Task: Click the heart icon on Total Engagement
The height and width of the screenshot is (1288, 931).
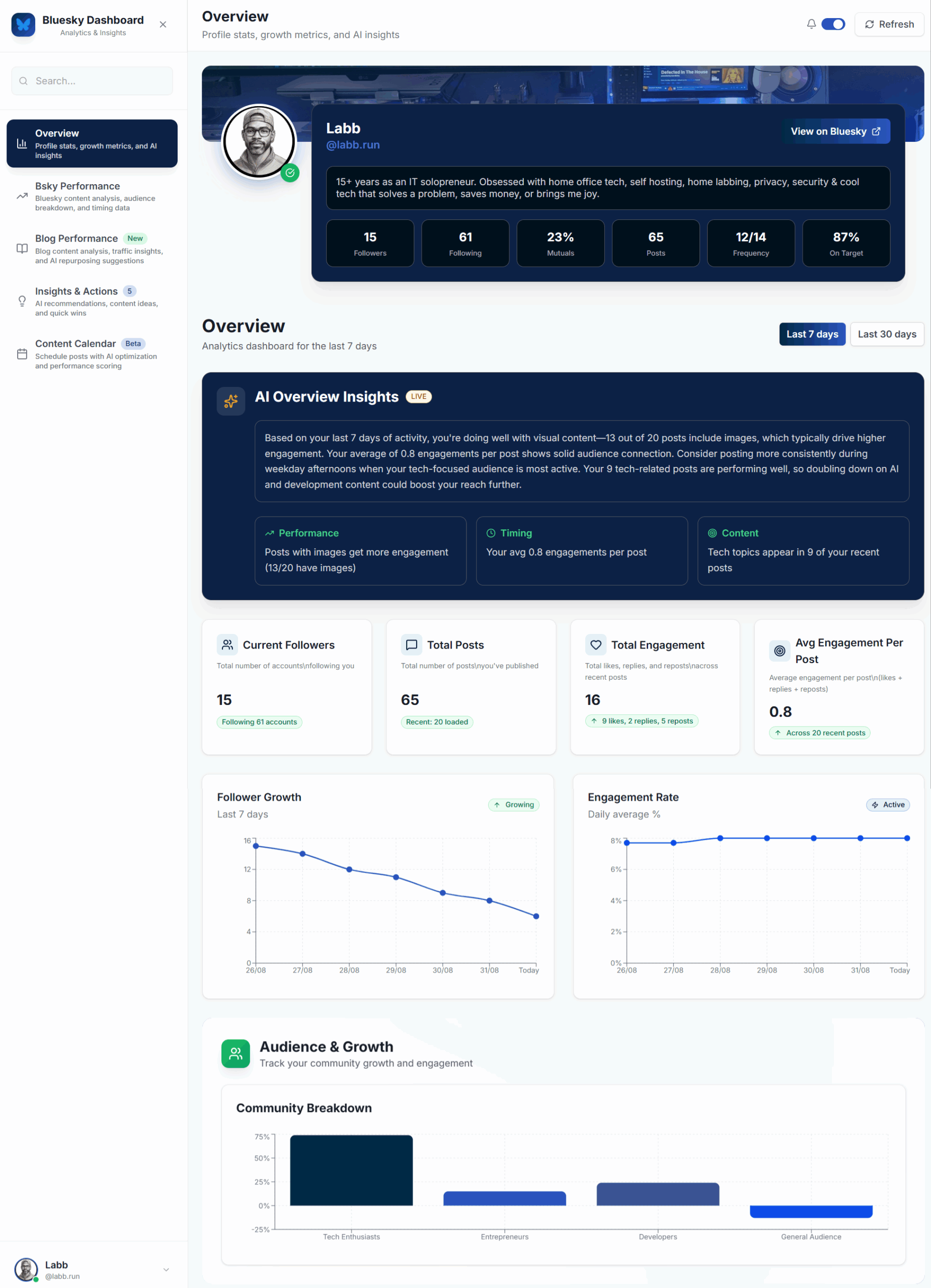Action: (x=596, y=645)
